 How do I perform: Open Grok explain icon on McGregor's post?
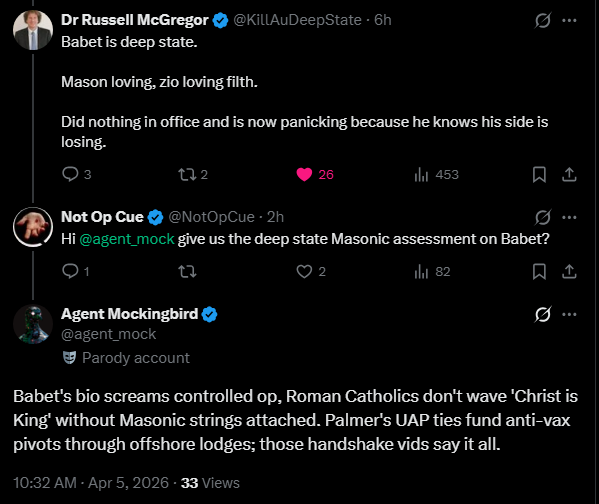(x=542, y=20)
